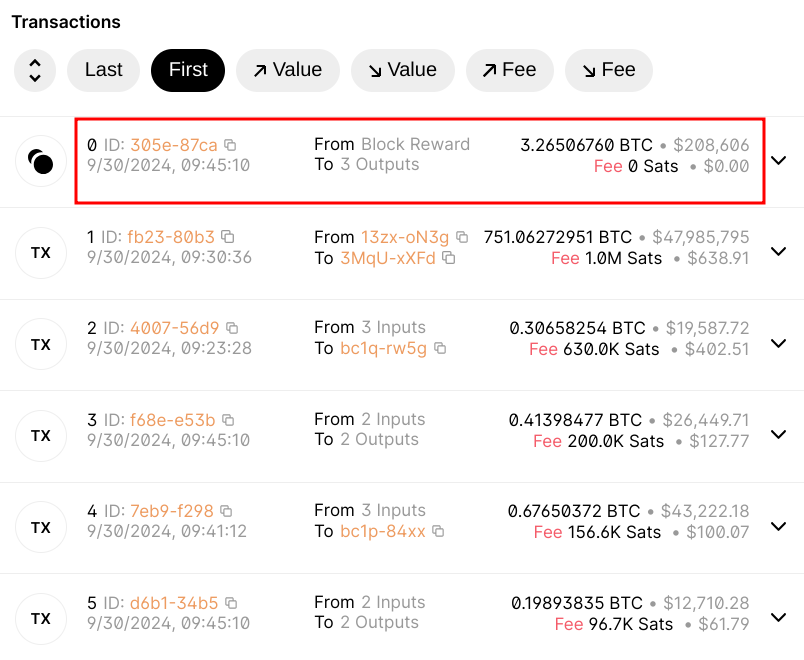Click the coinbase transaction icon on row 0
This screenshot has height=660, width=804.
tap(40, 161)
